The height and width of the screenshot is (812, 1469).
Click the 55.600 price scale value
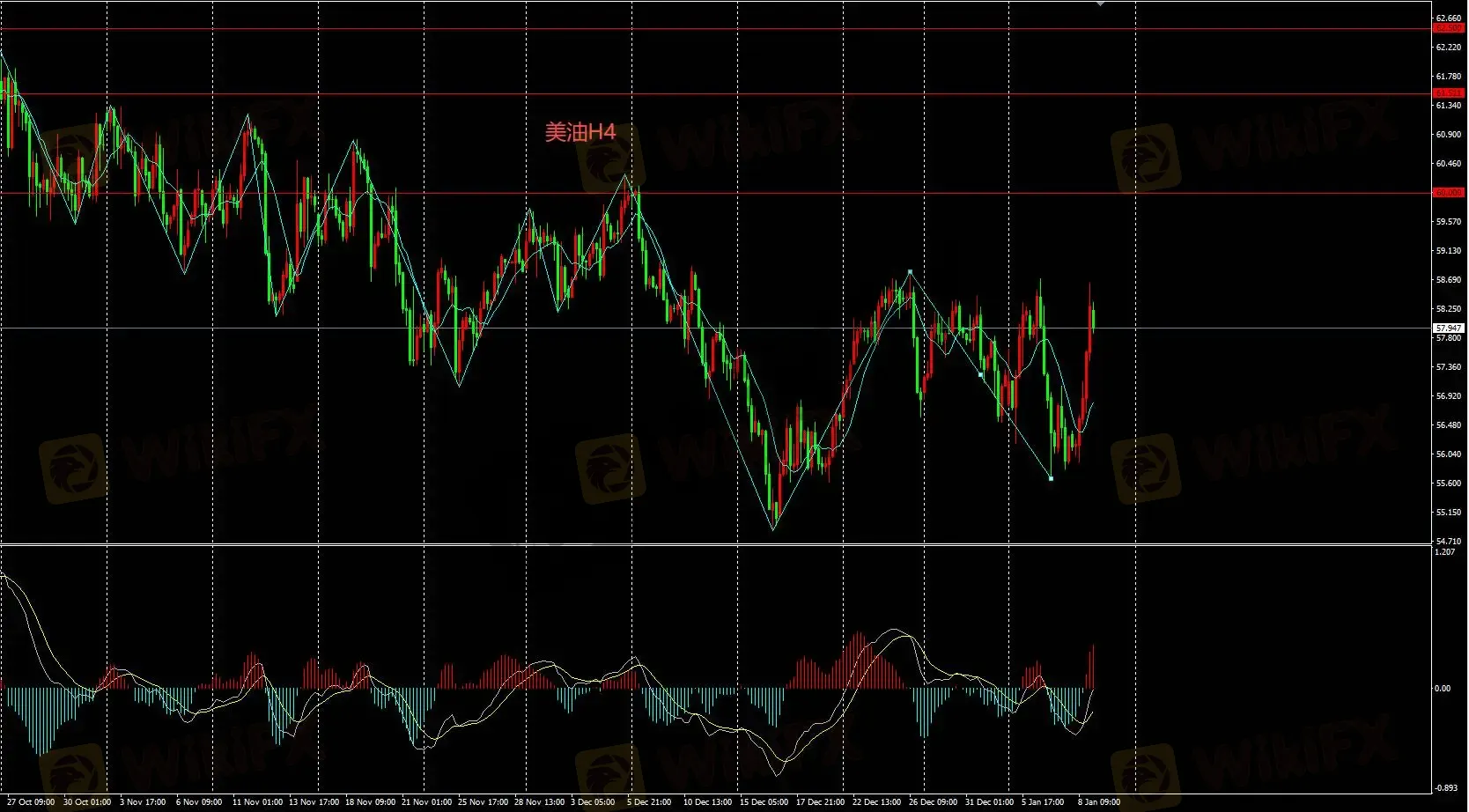tap(1449, 484)
